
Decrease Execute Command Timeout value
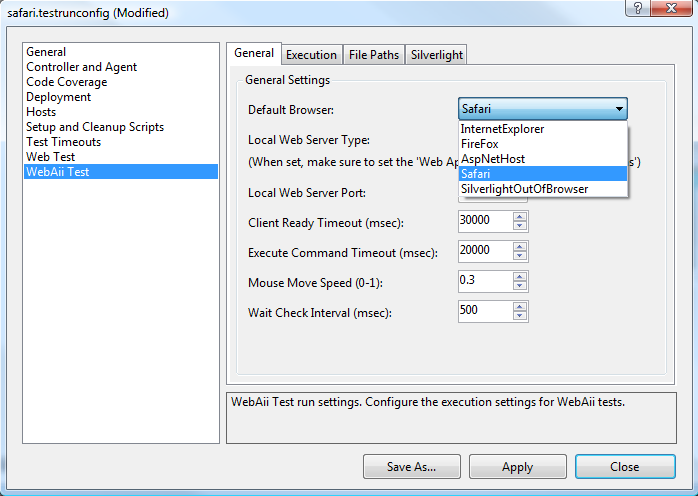(x=520, y=255)
